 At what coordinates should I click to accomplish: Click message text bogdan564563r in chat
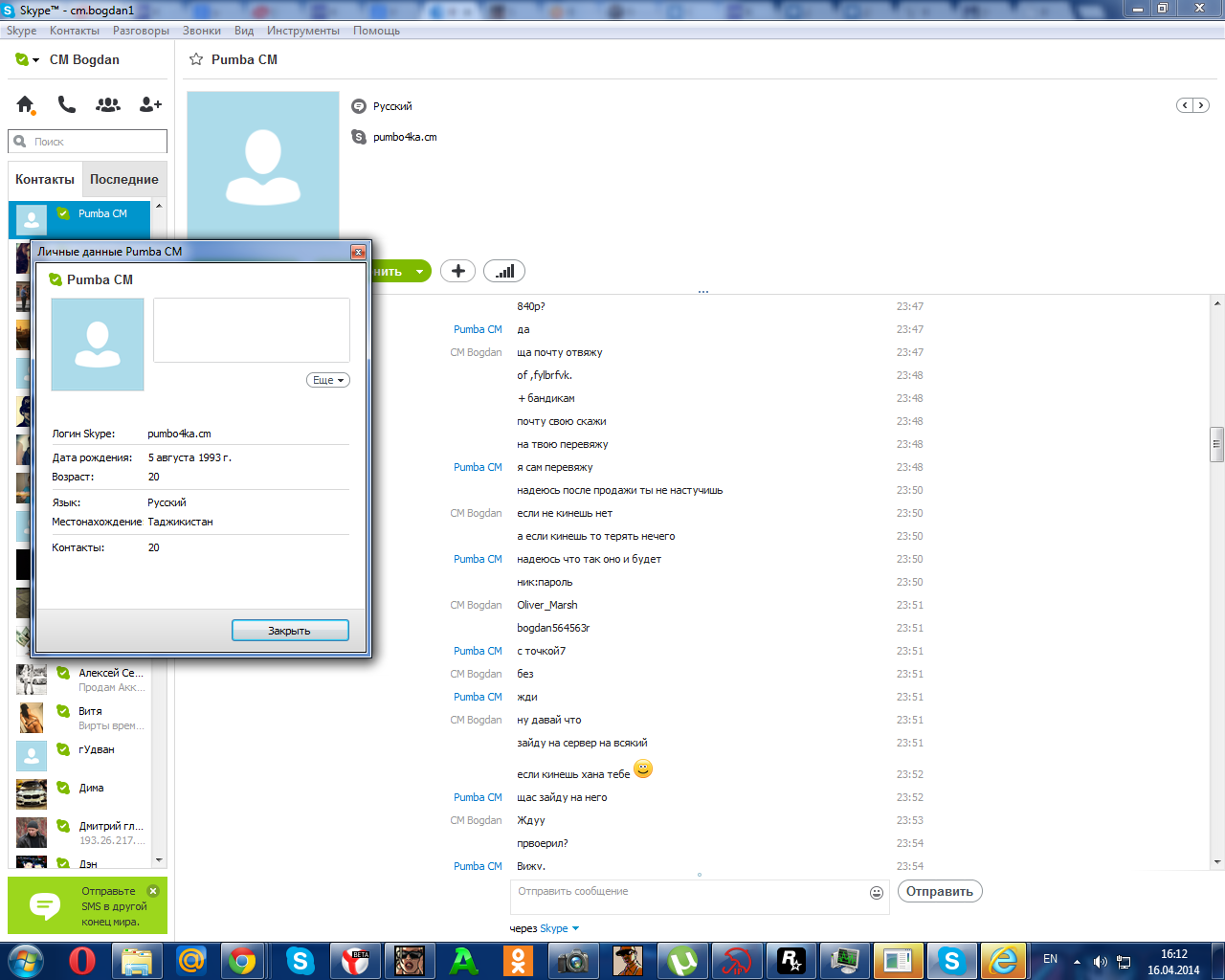[553, 628]
